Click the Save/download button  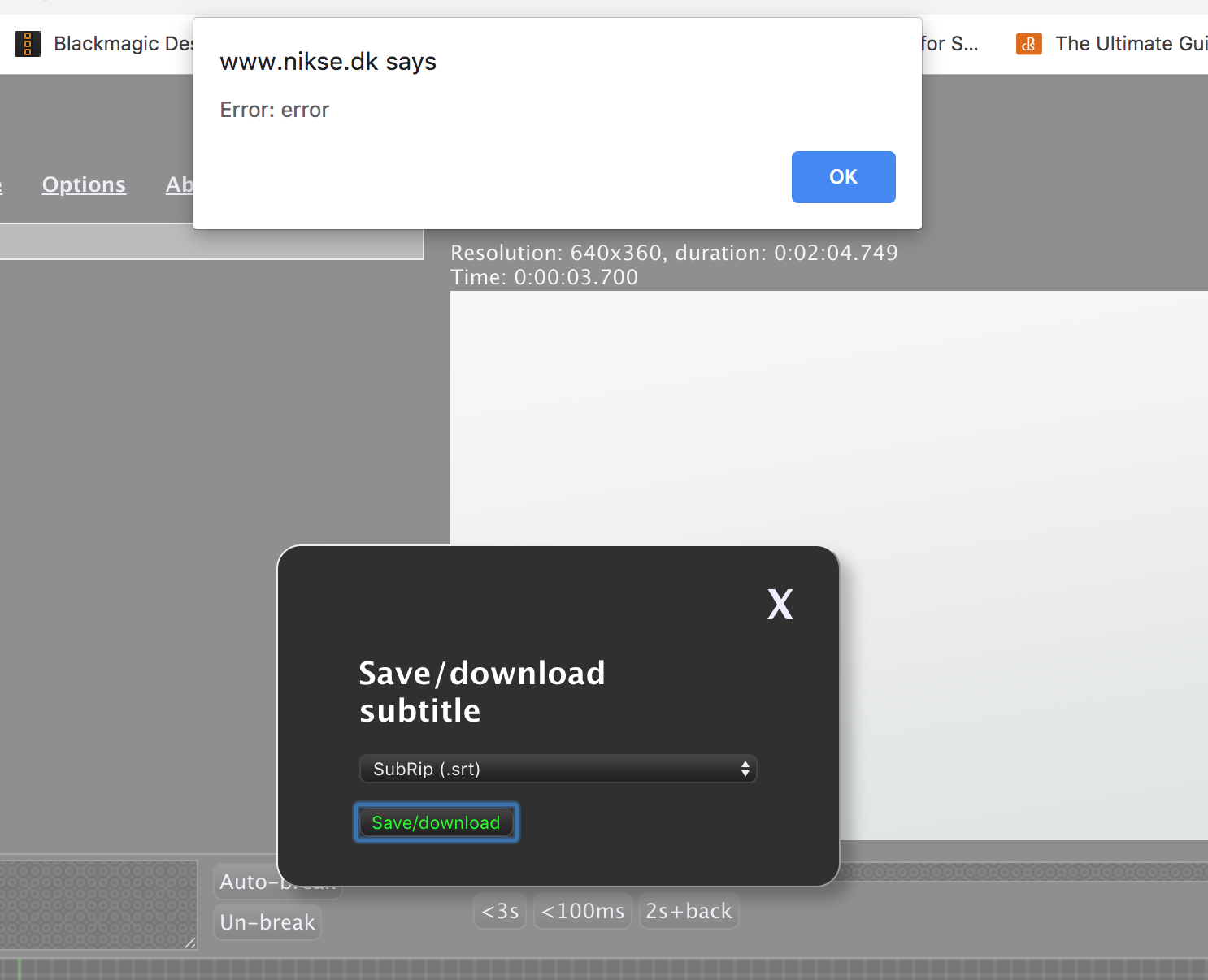(x=436, y=822)
